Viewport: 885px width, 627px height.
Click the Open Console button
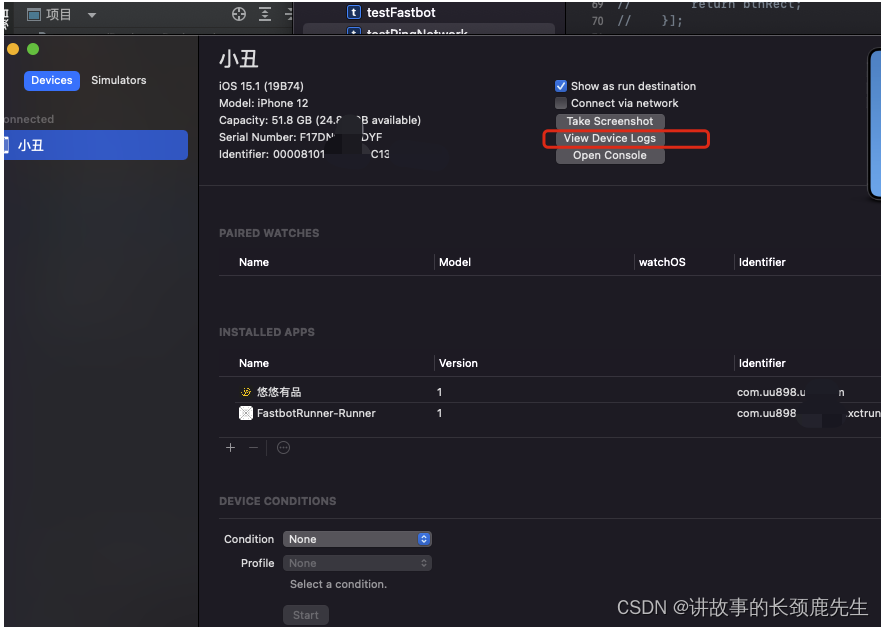(x=610, y=155)
